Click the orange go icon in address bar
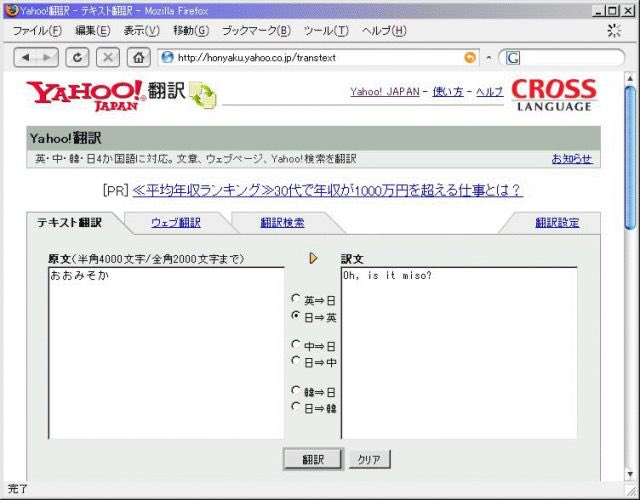 point(470,58)
